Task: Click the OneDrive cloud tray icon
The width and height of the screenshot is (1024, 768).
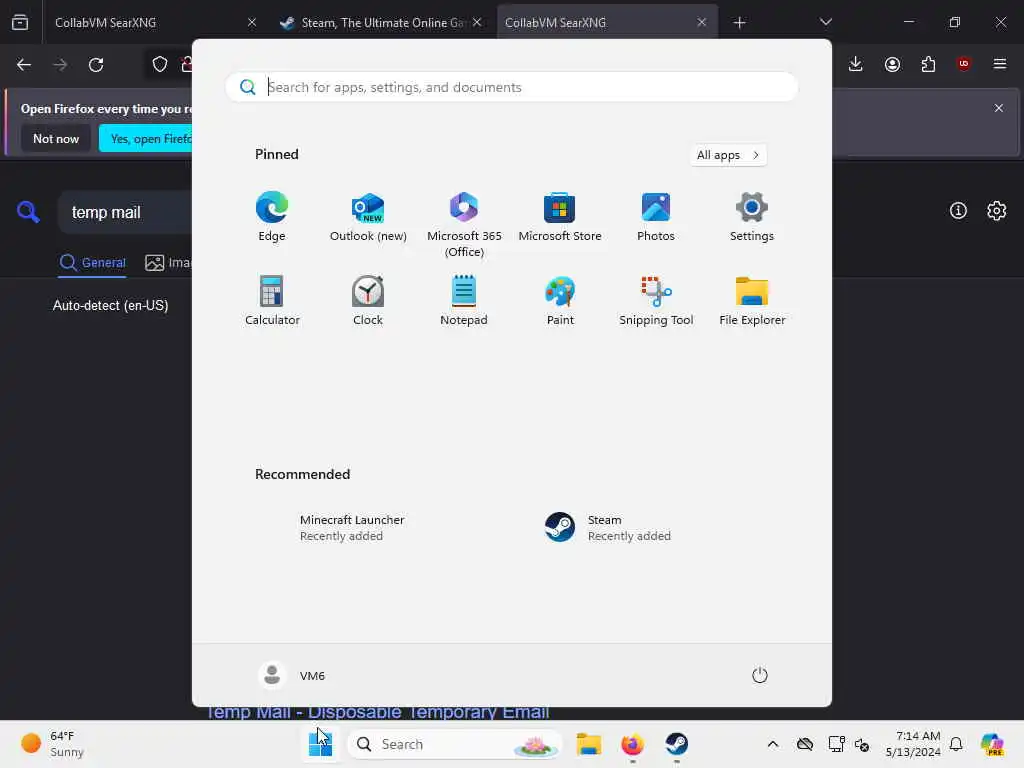Action: click(x=805, y=744)
